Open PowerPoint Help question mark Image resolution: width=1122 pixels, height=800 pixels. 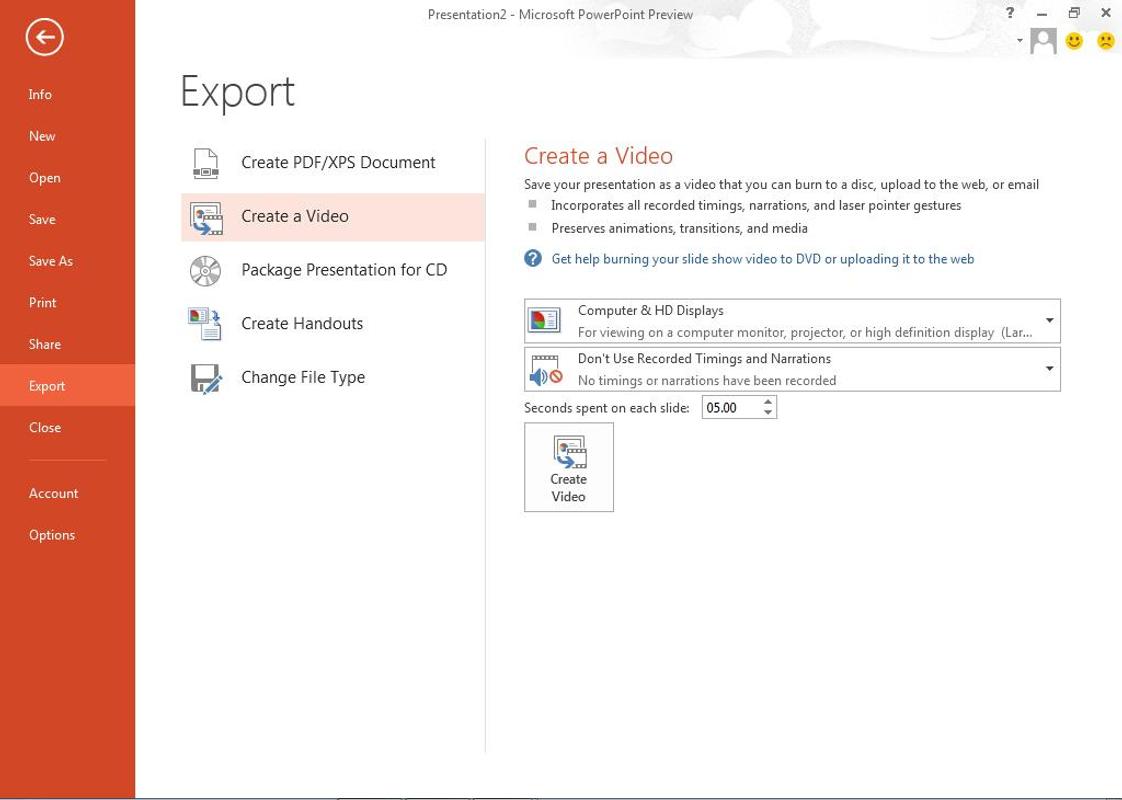(x=1010, y=13)
